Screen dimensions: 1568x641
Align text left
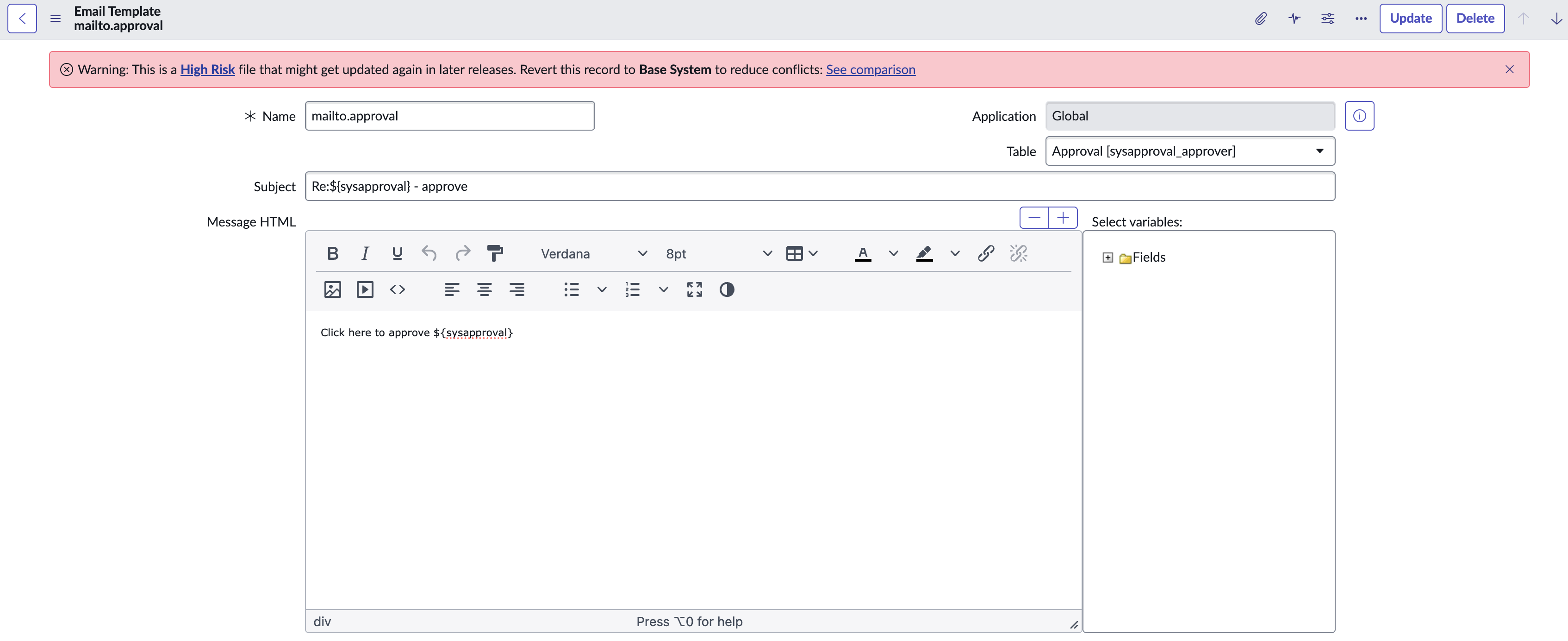point(452,289)
